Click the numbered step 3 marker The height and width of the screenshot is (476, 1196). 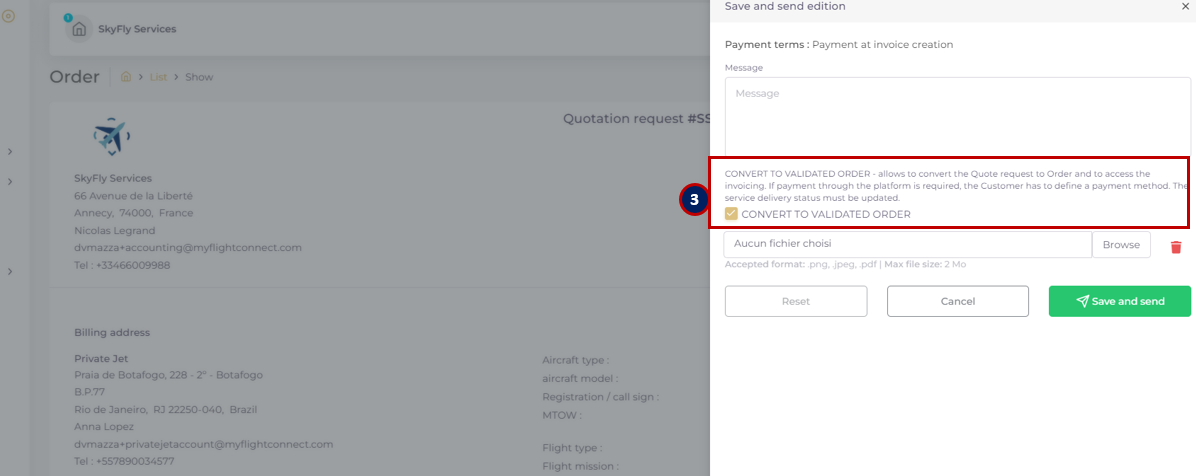(x=694, y=200)
